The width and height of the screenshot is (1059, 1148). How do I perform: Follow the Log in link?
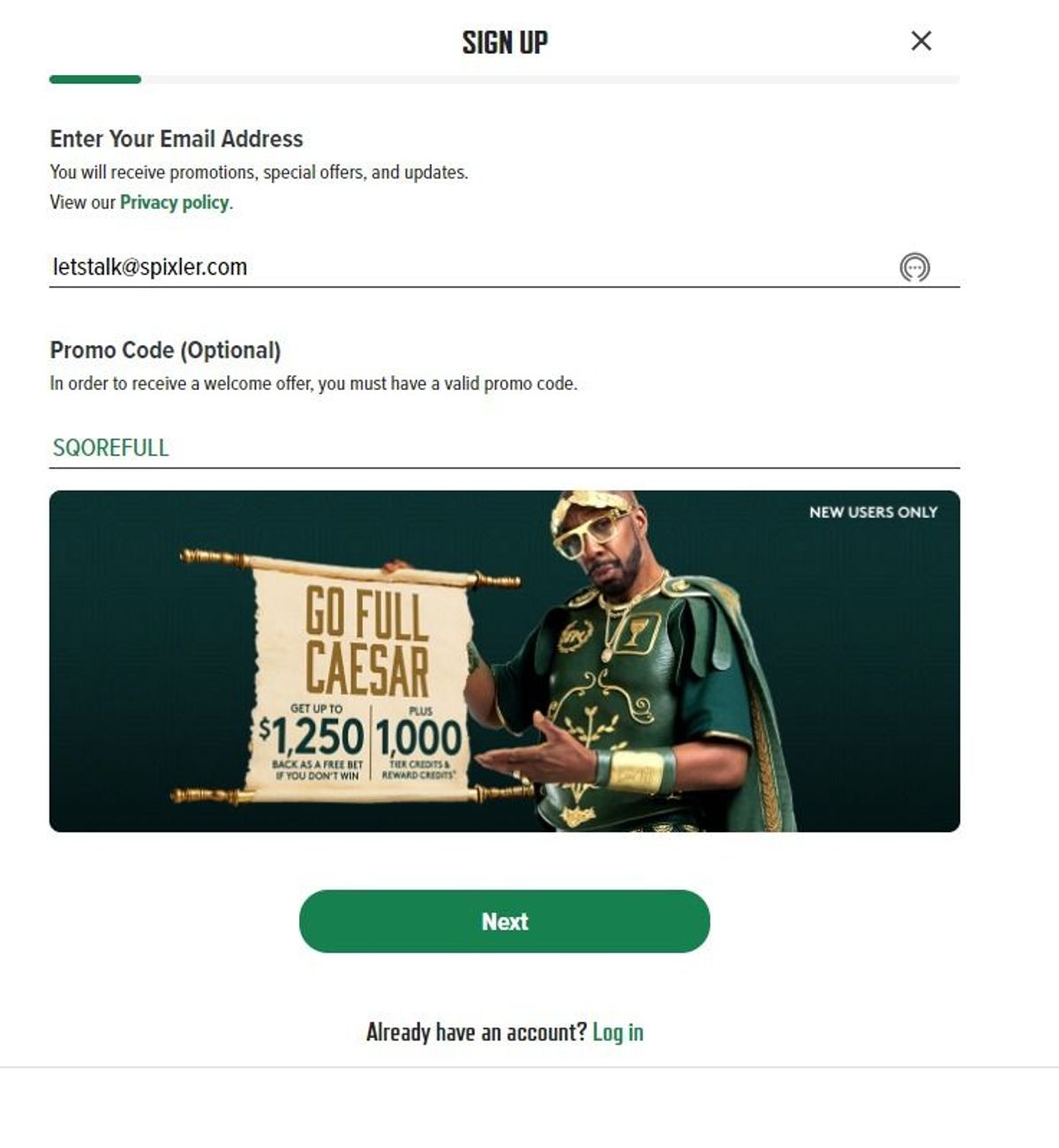pos(618,1032)
